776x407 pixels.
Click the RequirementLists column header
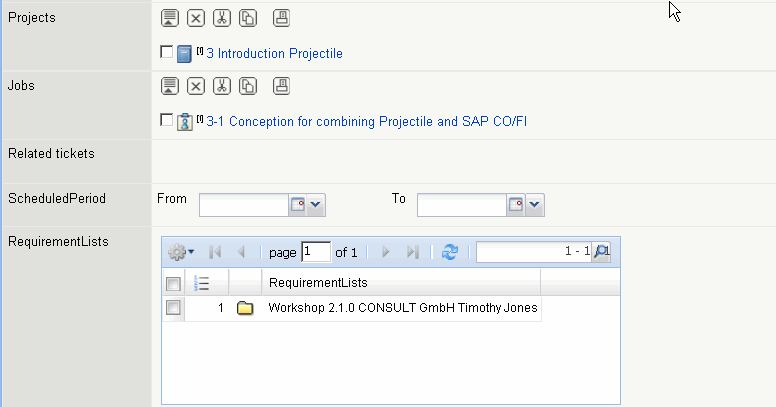(400, 283)
